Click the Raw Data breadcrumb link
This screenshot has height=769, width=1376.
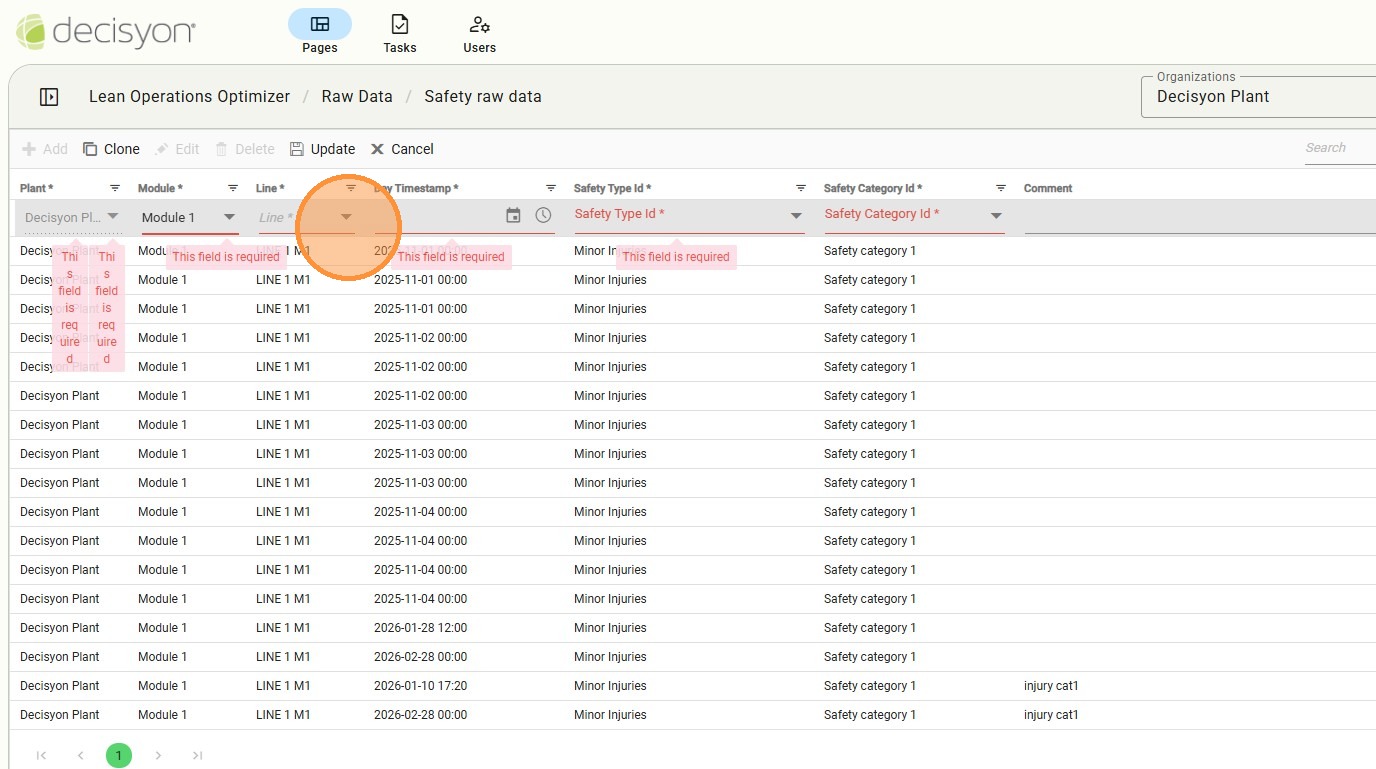tap(356, 97)
